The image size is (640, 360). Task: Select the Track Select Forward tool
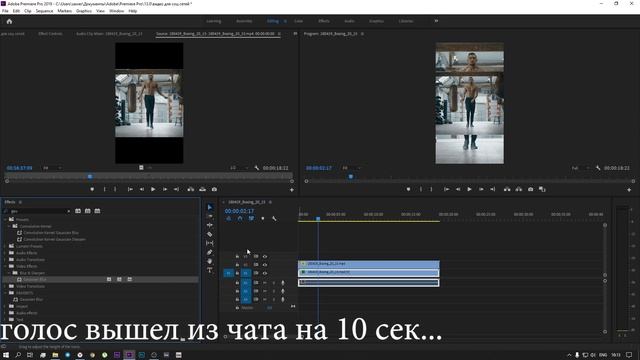210,216
